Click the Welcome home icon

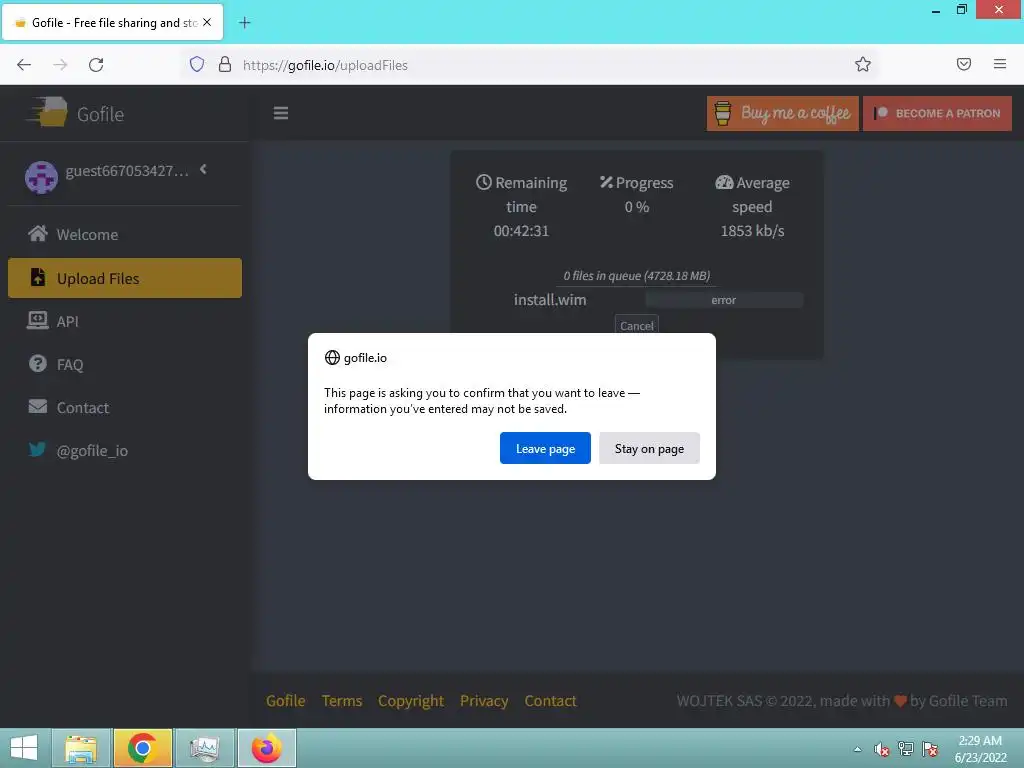click(x=38, y=233)
